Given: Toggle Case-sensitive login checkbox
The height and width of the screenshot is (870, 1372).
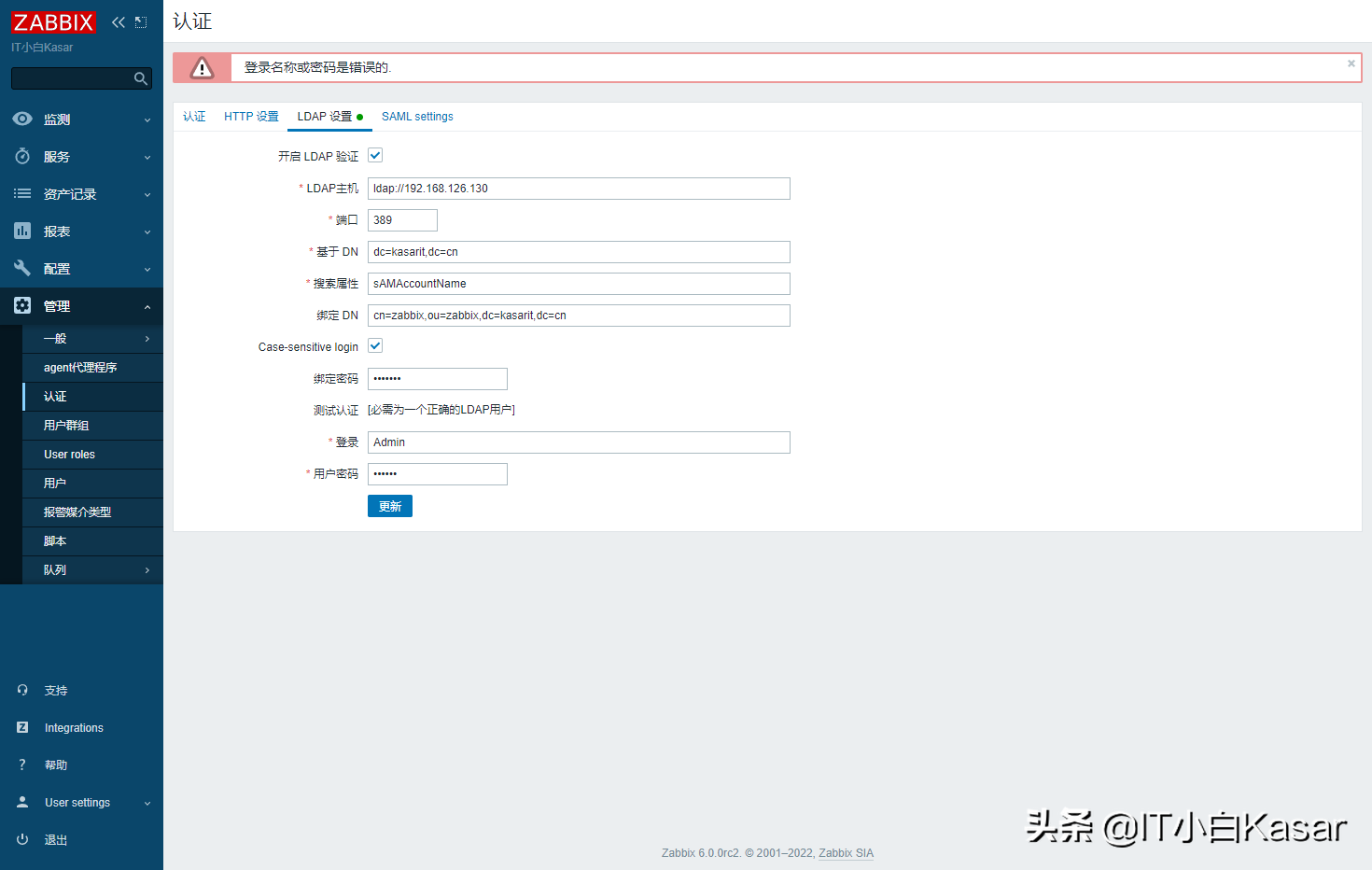Looking at the screenshot, I should (375, 346).
